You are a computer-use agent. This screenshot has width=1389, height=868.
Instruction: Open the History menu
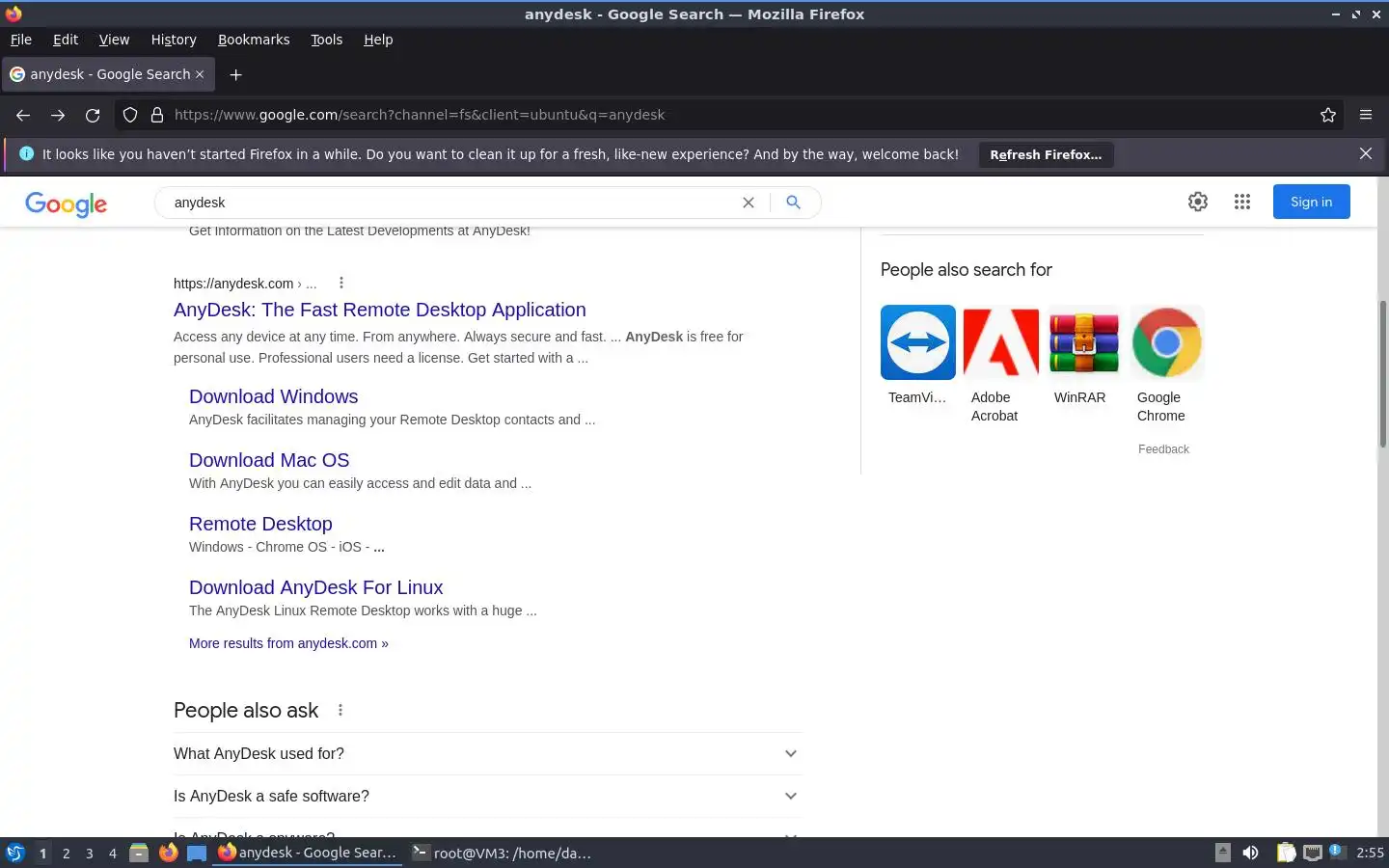174,40
